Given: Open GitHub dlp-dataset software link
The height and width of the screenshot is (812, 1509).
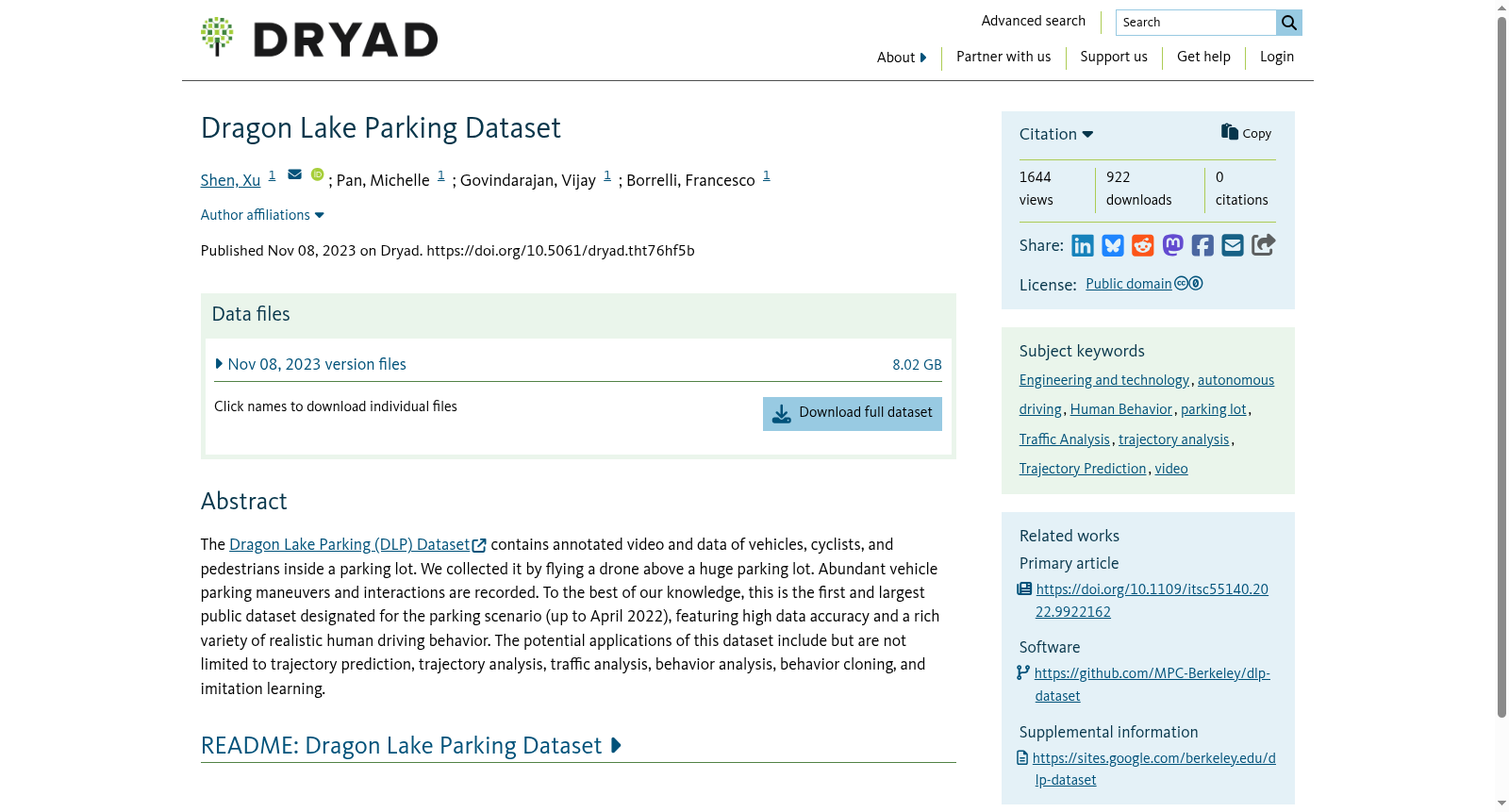Looking at the screenshot, I should coord(1152,685).
